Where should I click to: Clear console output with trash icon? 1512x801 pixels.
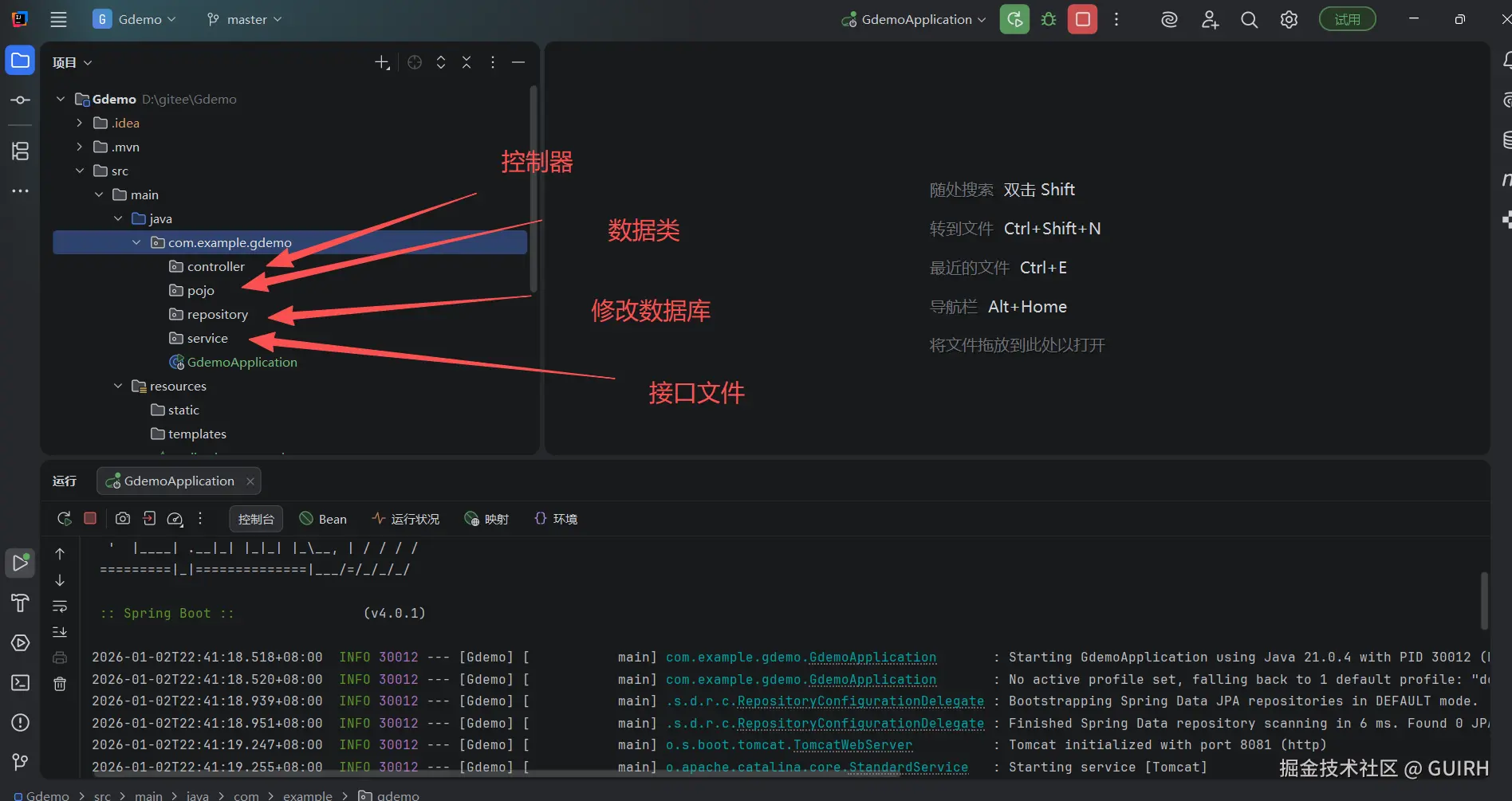(60, 684)
